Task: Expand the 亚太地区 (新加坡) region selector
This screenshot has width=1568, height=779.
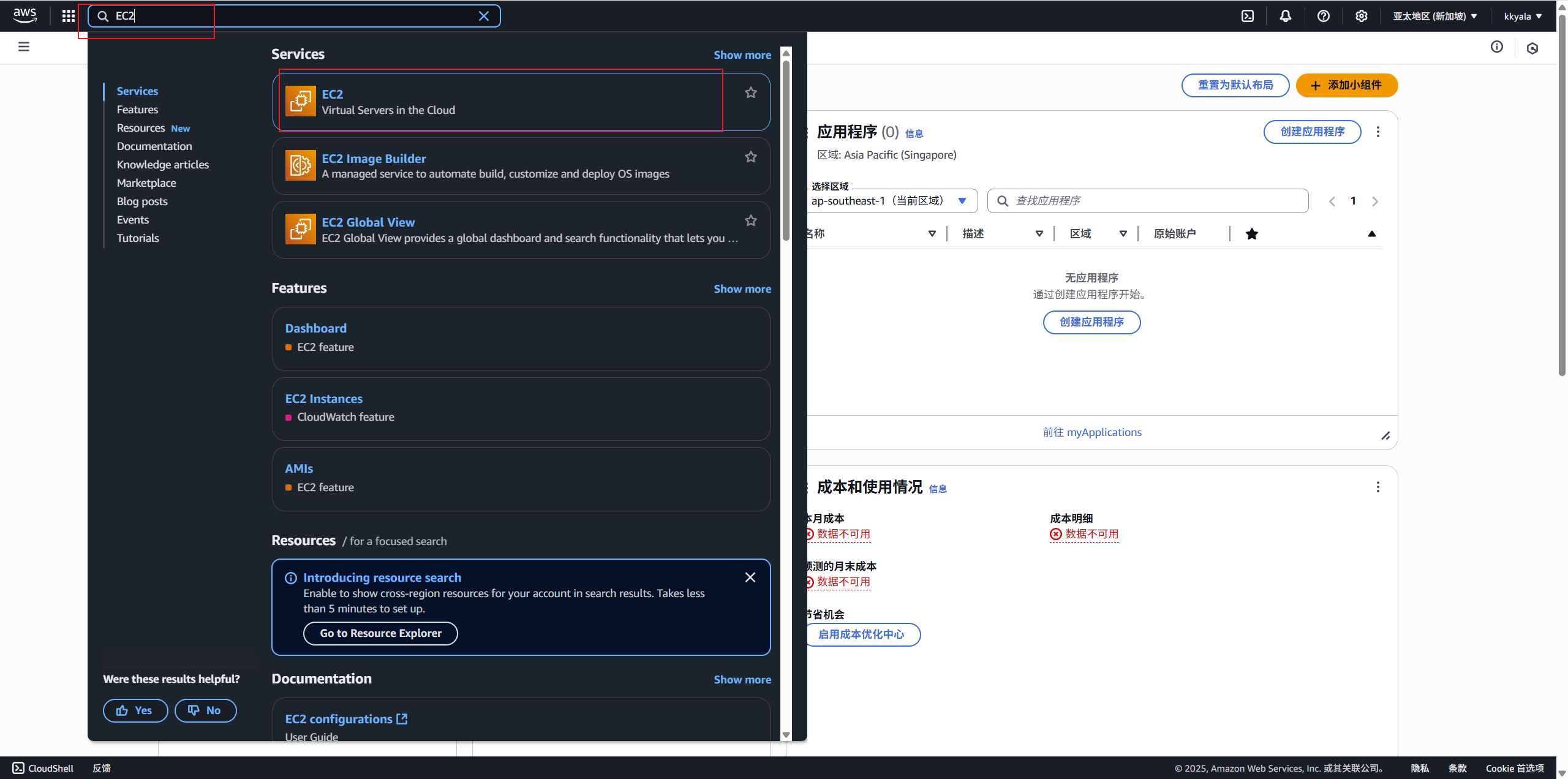Action: [x=1435, y=16]
